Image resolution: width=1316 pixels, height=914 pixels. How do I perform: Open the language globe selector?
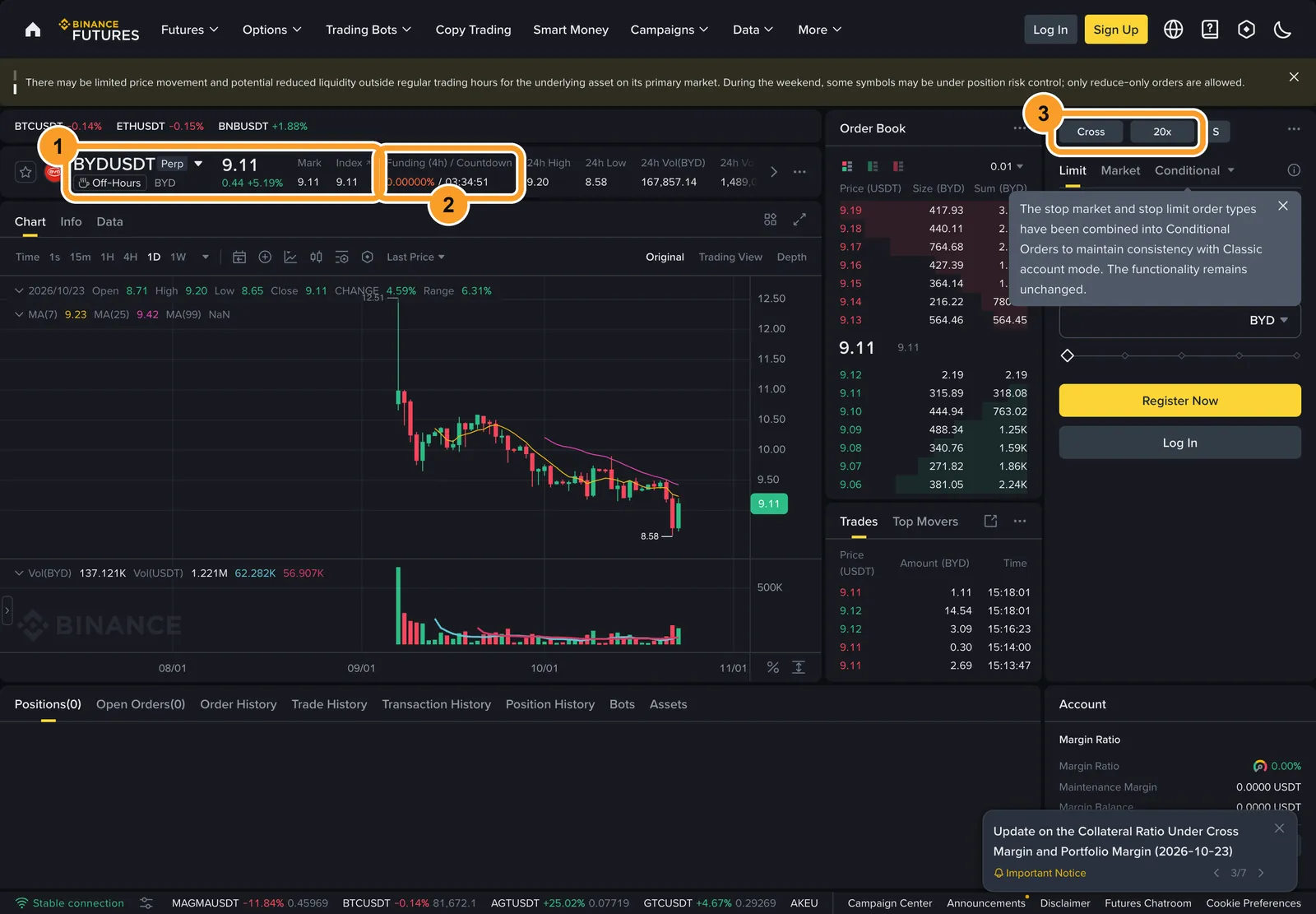pyautogui.click(x=1174, y=30)
